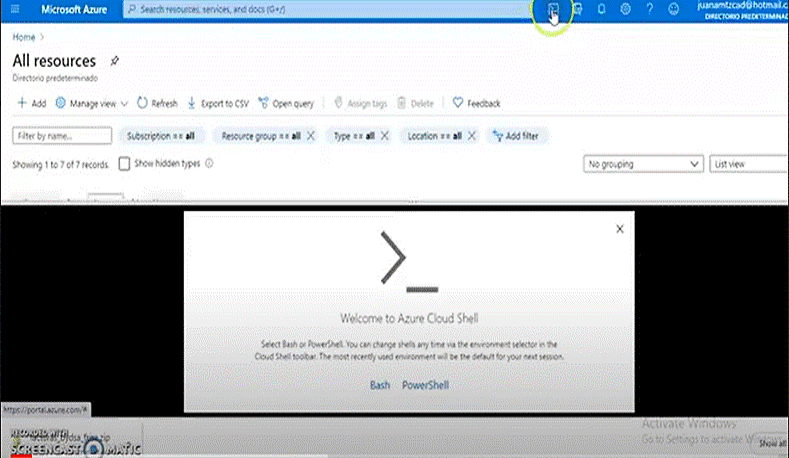Viewport: 789px width, 458px height.
Task: Close the Cloud Shell welcome dialog
Action: pos(620,229)
